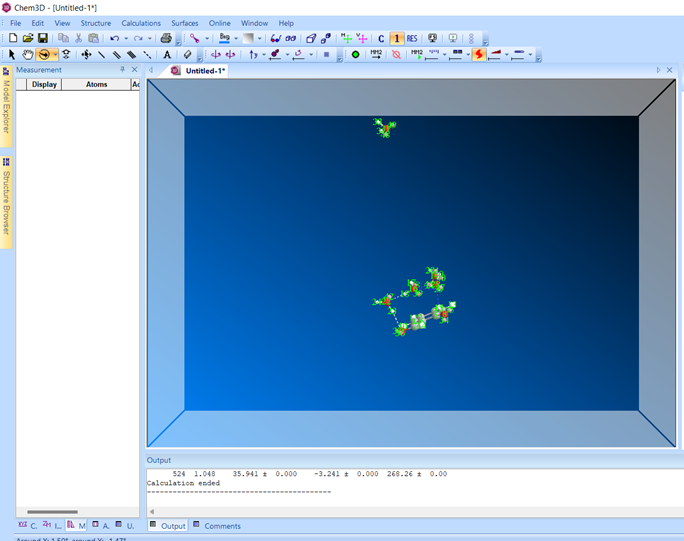Viewport: 684px width, 541px height.
Task: Choose the hand Translate tool
Action: point(28,55)
